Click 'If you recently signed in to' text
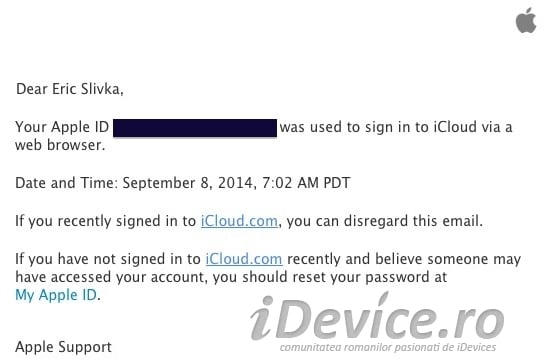Image resolution: width=547 pixels, height=362 pixels. tap(106, 221)
